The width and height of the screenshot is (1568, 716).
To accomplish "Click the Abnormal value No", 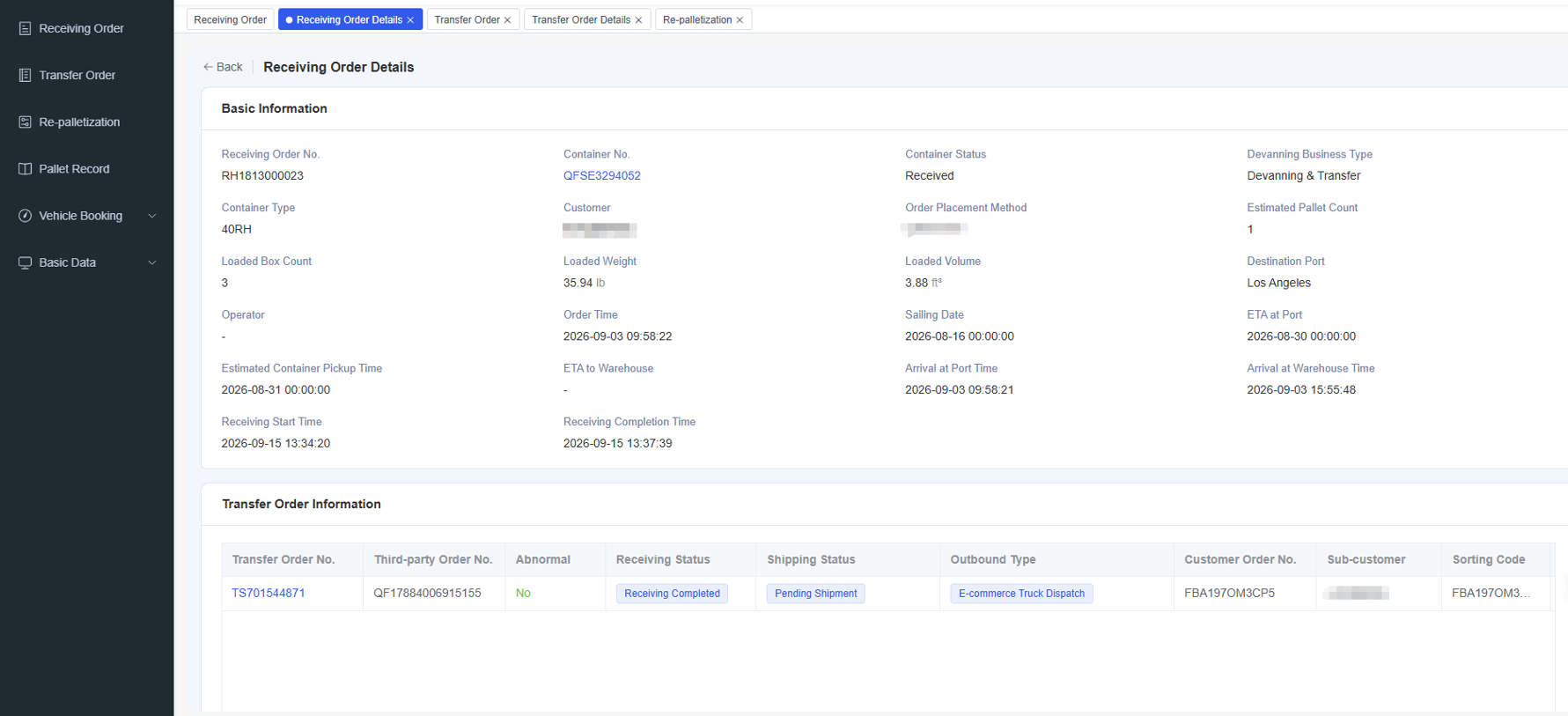I will point(523,593).
